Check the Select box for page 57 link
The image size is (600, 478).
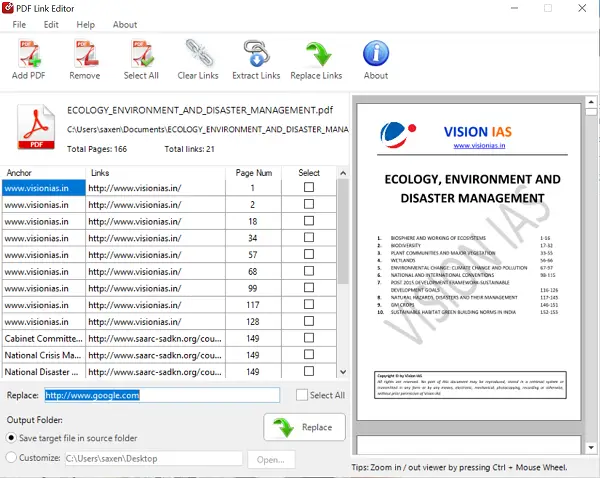(309, 254)
